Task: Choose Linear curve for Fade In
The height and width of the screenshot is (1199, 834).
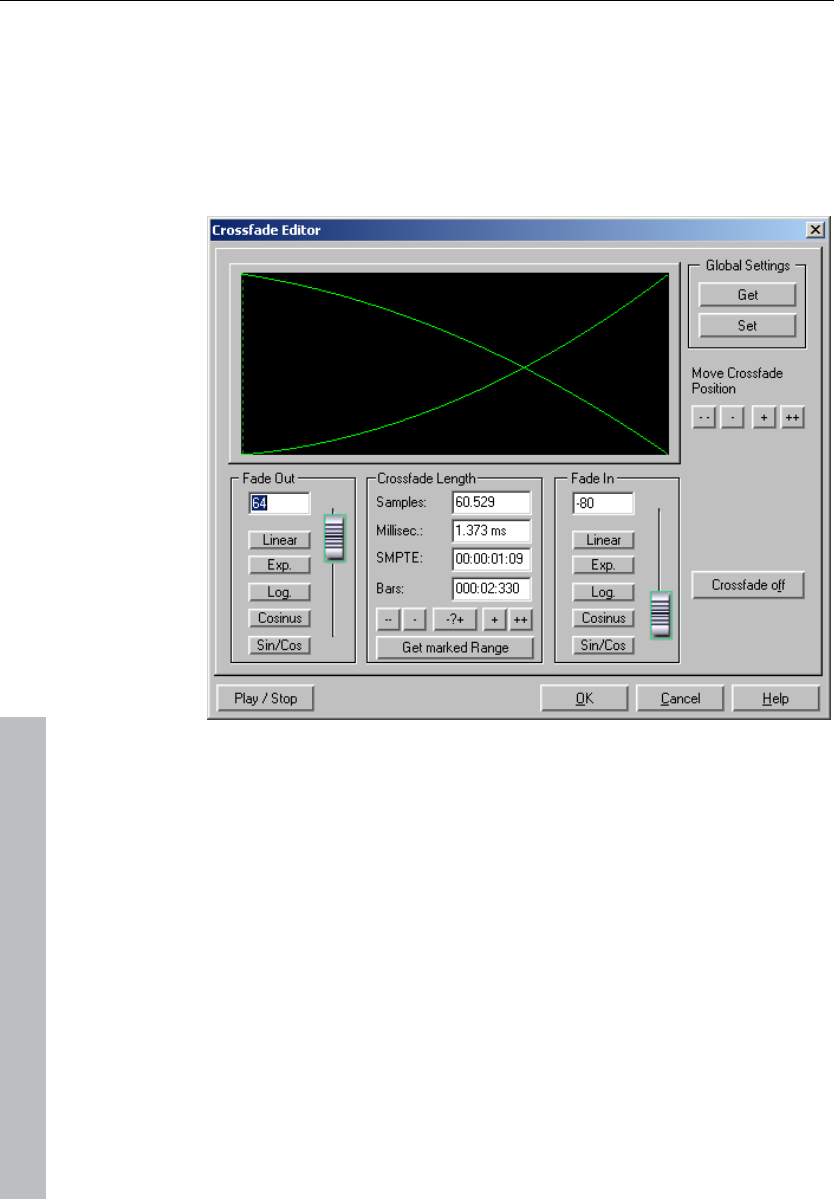Action: pyautogui.click(x=603, y=540)
